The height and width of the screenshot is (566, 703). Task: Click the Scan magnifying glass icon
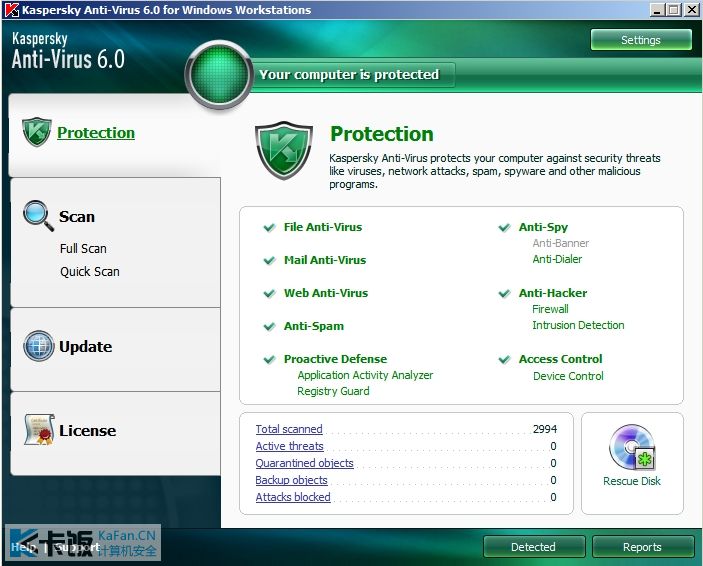39,216
